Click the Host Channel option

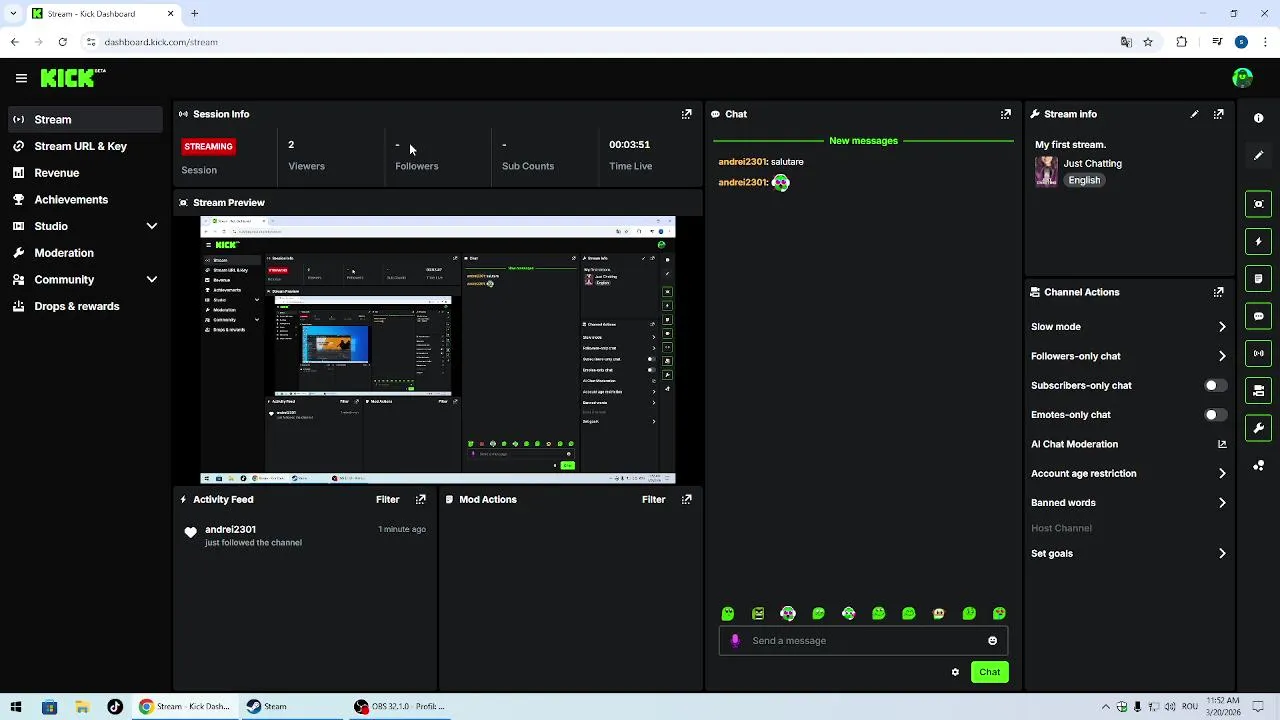click(x=1061, y=528)
